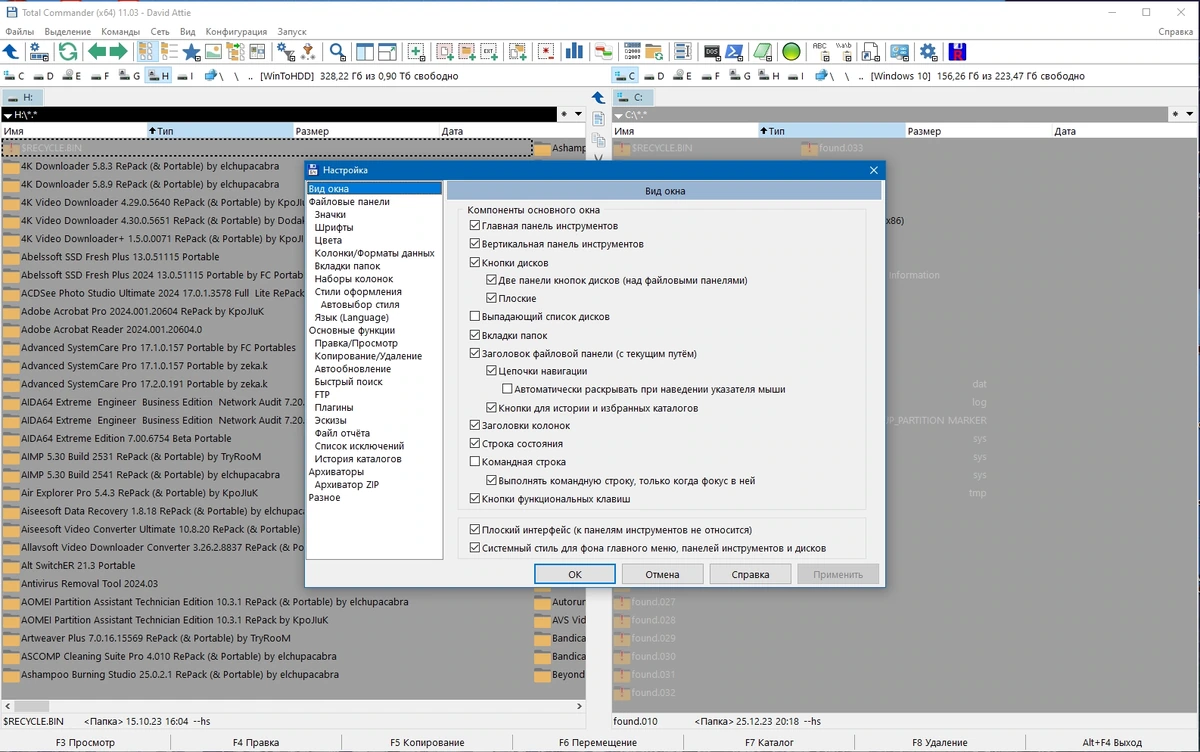Open the "Команды" menu
Image resolution: width=1200 pixels, height=752 pixels.
120,32
